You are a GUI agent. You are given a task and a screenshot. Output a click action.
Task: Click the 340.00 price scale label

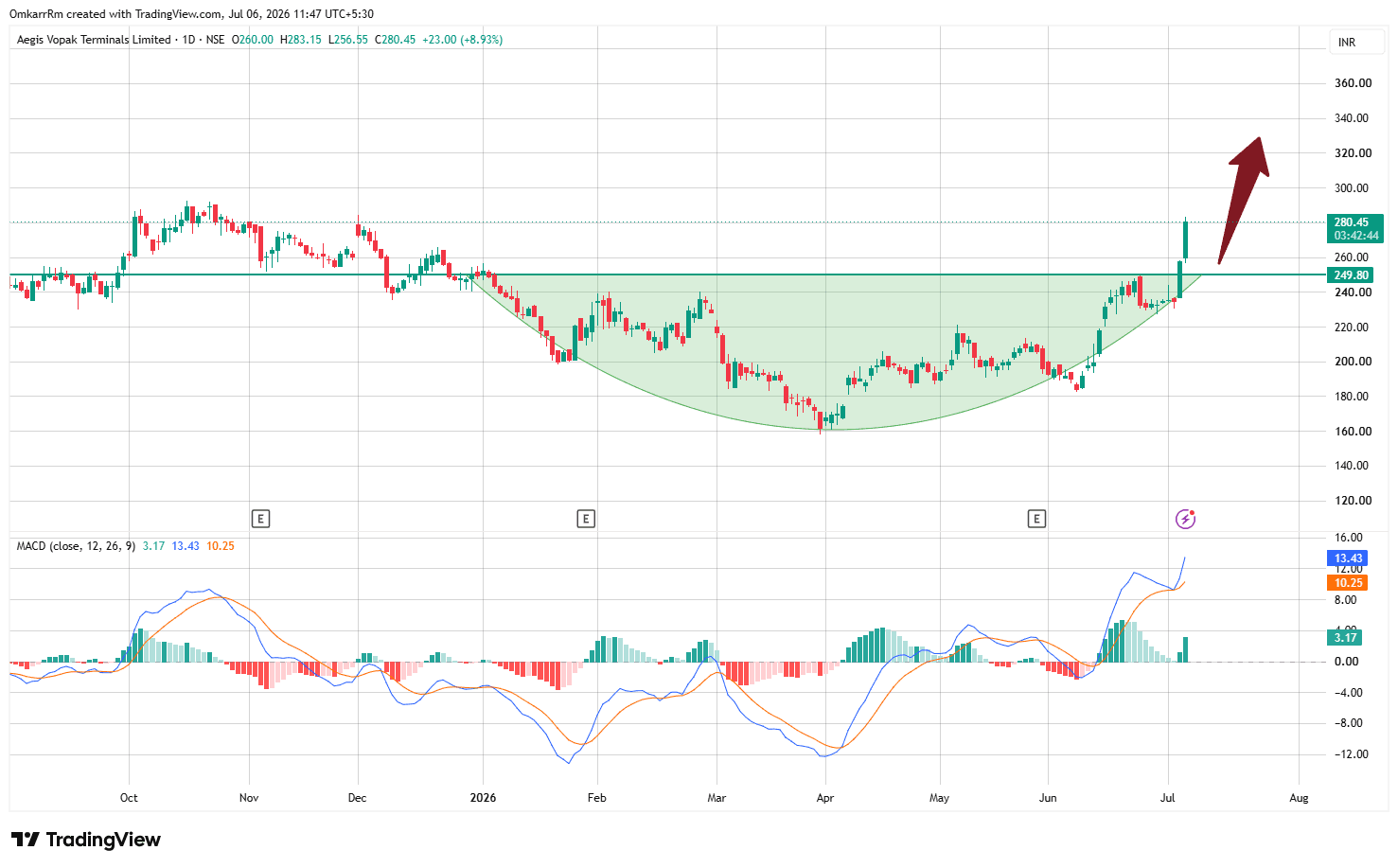coord(1353,118)
